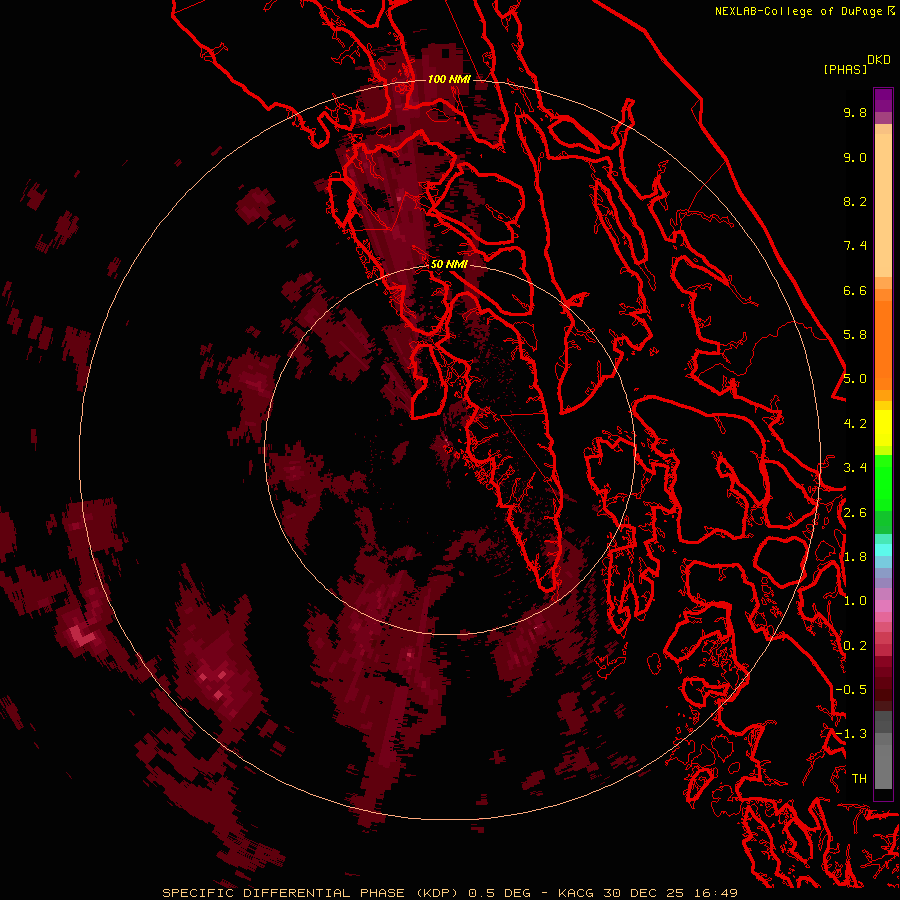This screenshot has height=900, width=900.
Task: Click the 16:49 timestamp
Action: (x=715, y=893)
